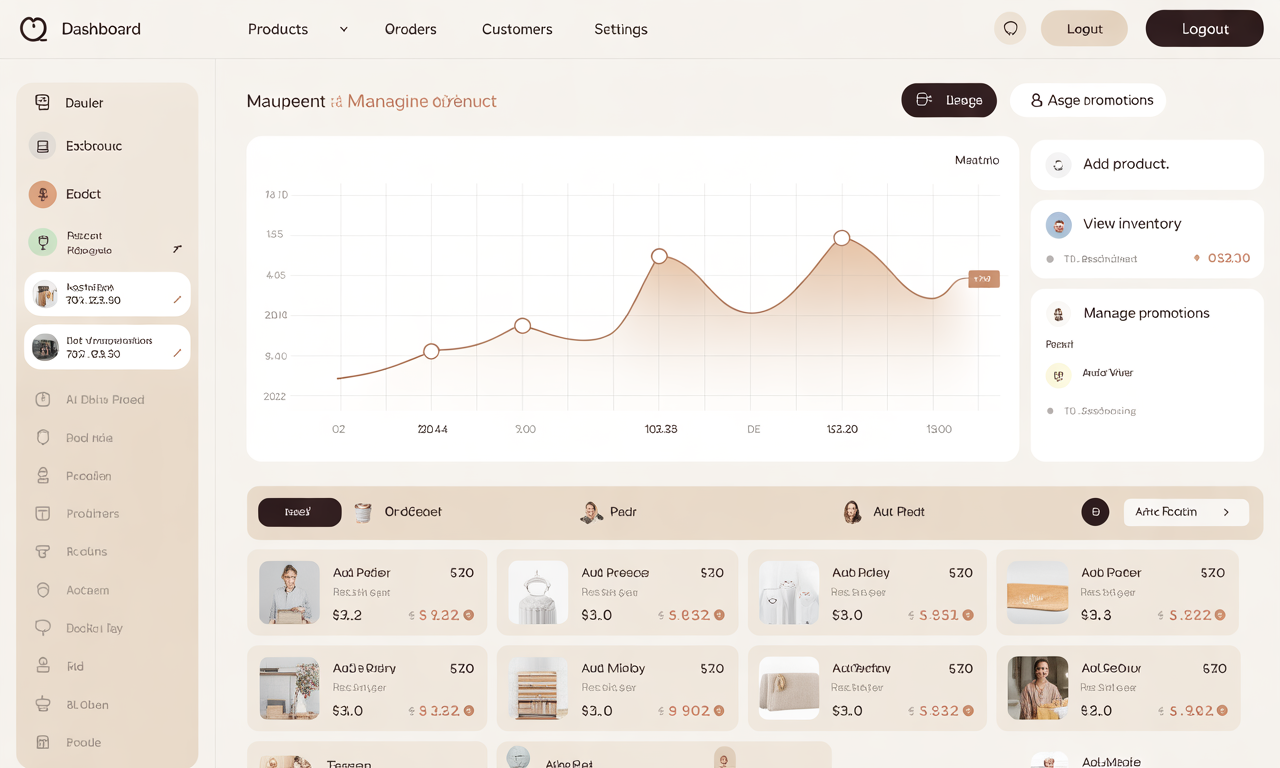
Task: Click the heart logo beside Dashboard
Action: 33,29
